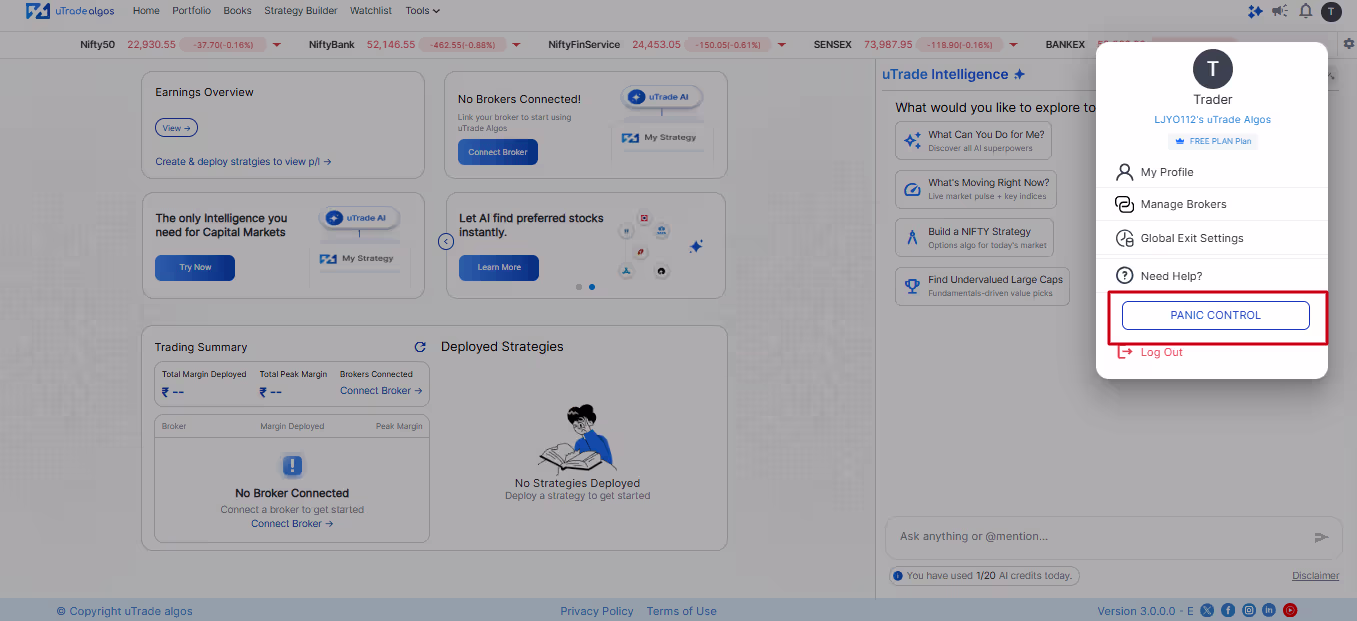Screen dimensions: 1357x621
Task: Open LJYO112's uTrade Algos link
Action: click(1212, 119)
